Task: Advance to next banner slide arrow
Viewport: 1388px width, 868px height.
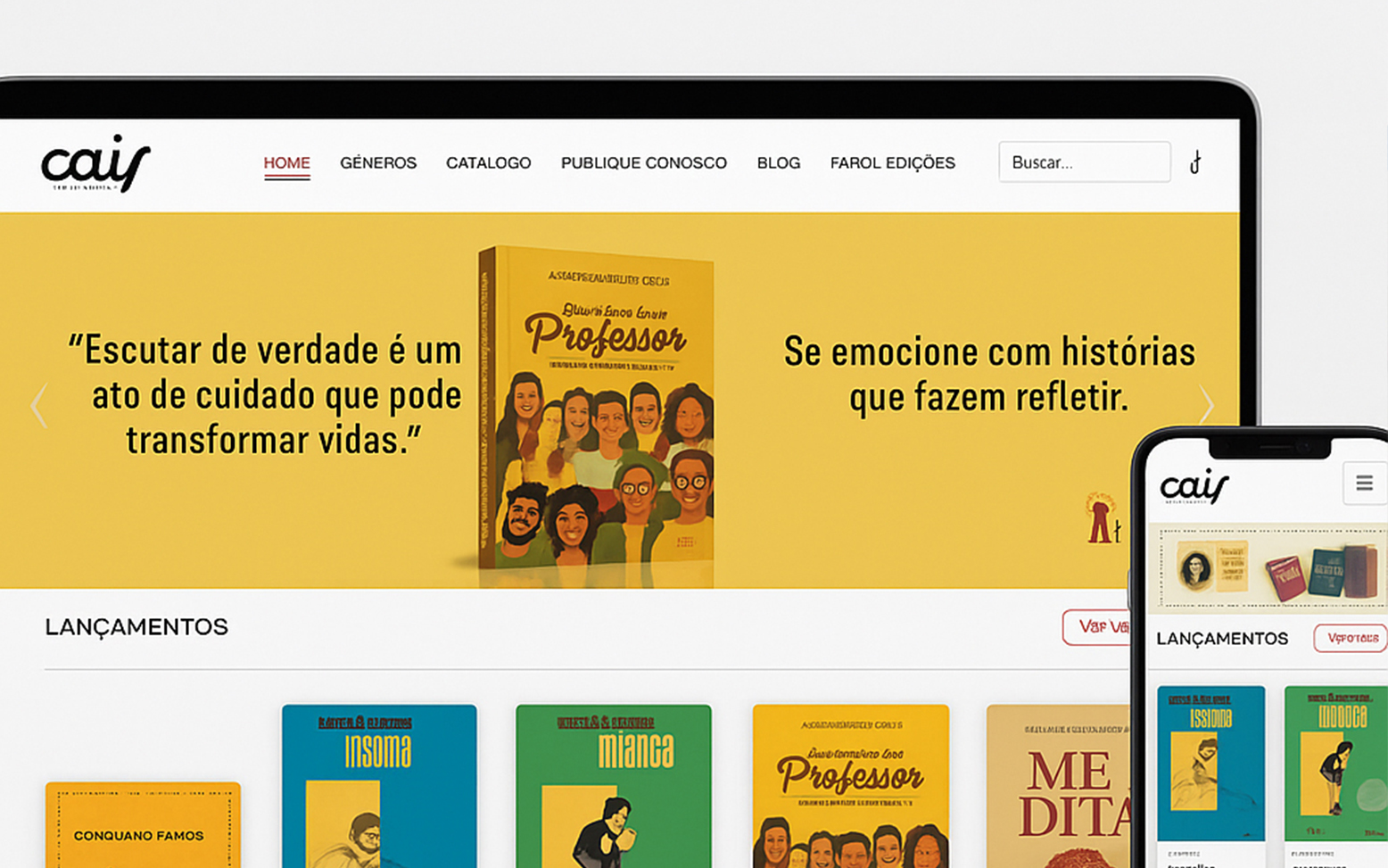Action: (1206, 406)
